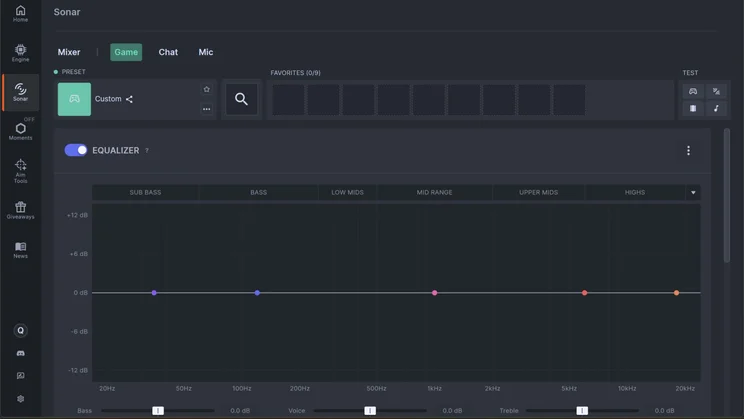Select the HIGHS band header
The image size is (744, 419).
point(635,193)
